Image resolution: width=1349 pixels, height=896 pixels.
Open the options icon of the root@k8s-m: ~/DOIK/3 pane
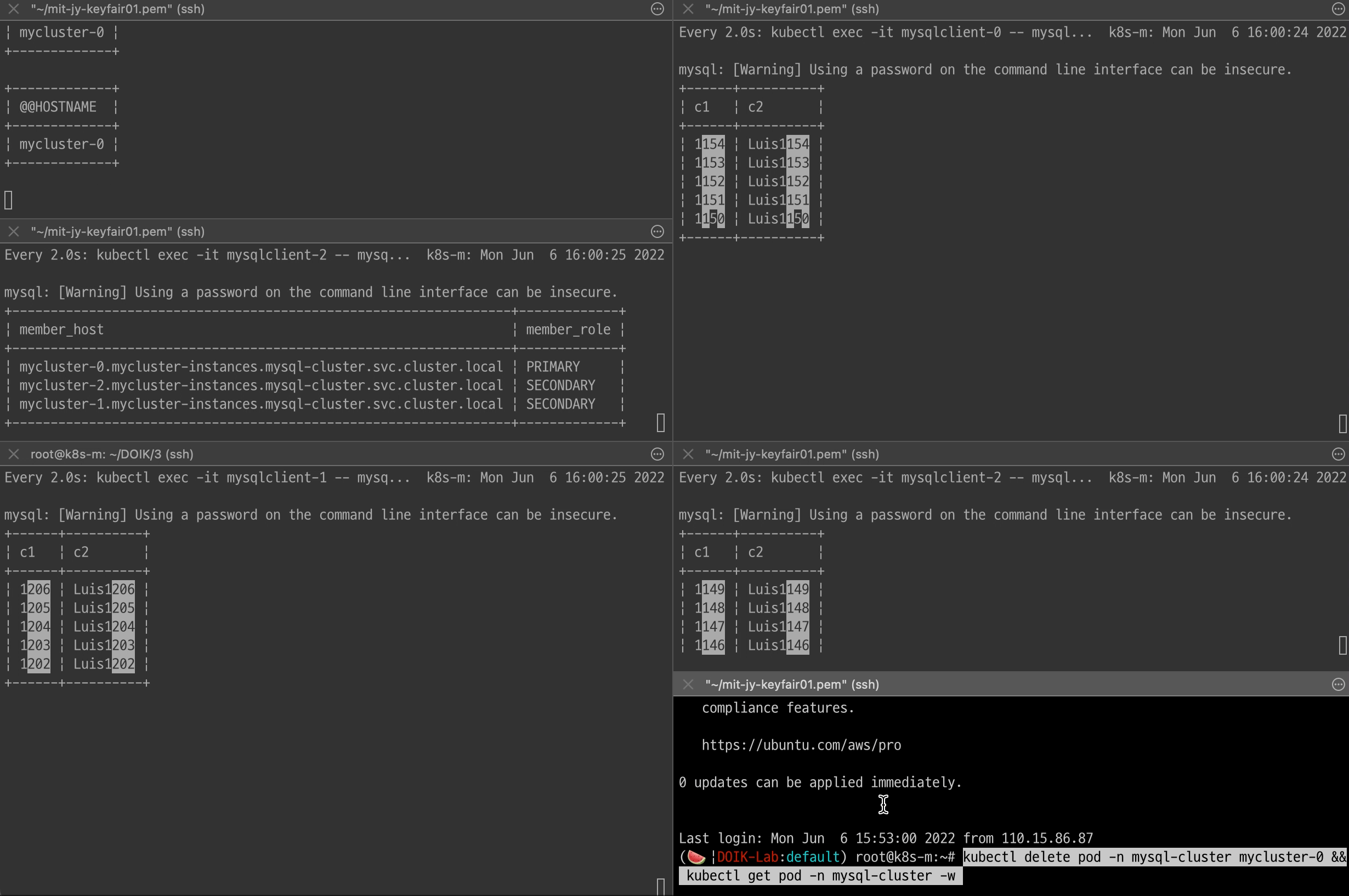[657, 454]
